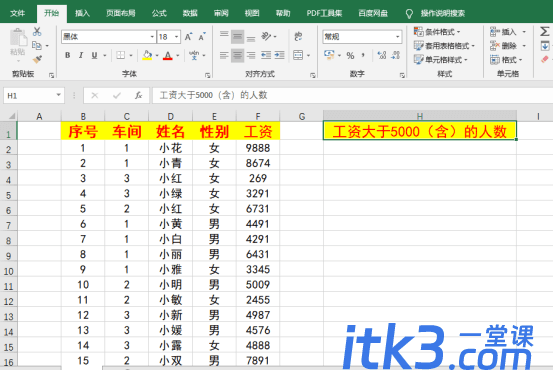Open the font name dropdown showing 黑体
Screen dimensions: 554x371
coord(152,37)
